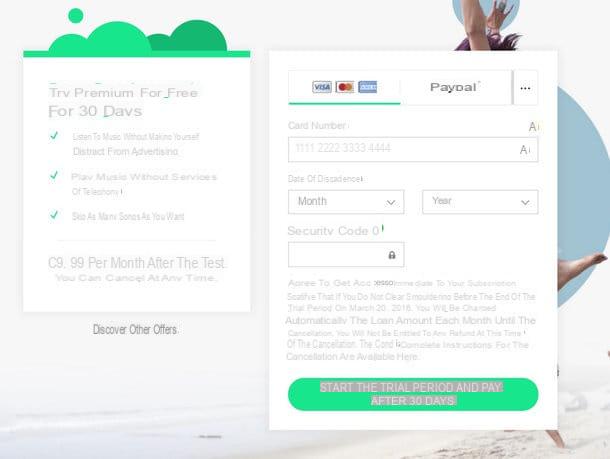610x459 pixels.
Task: Click checkmark beside 'Skip As Many Songs'
Action: click(x=54, y=215)
